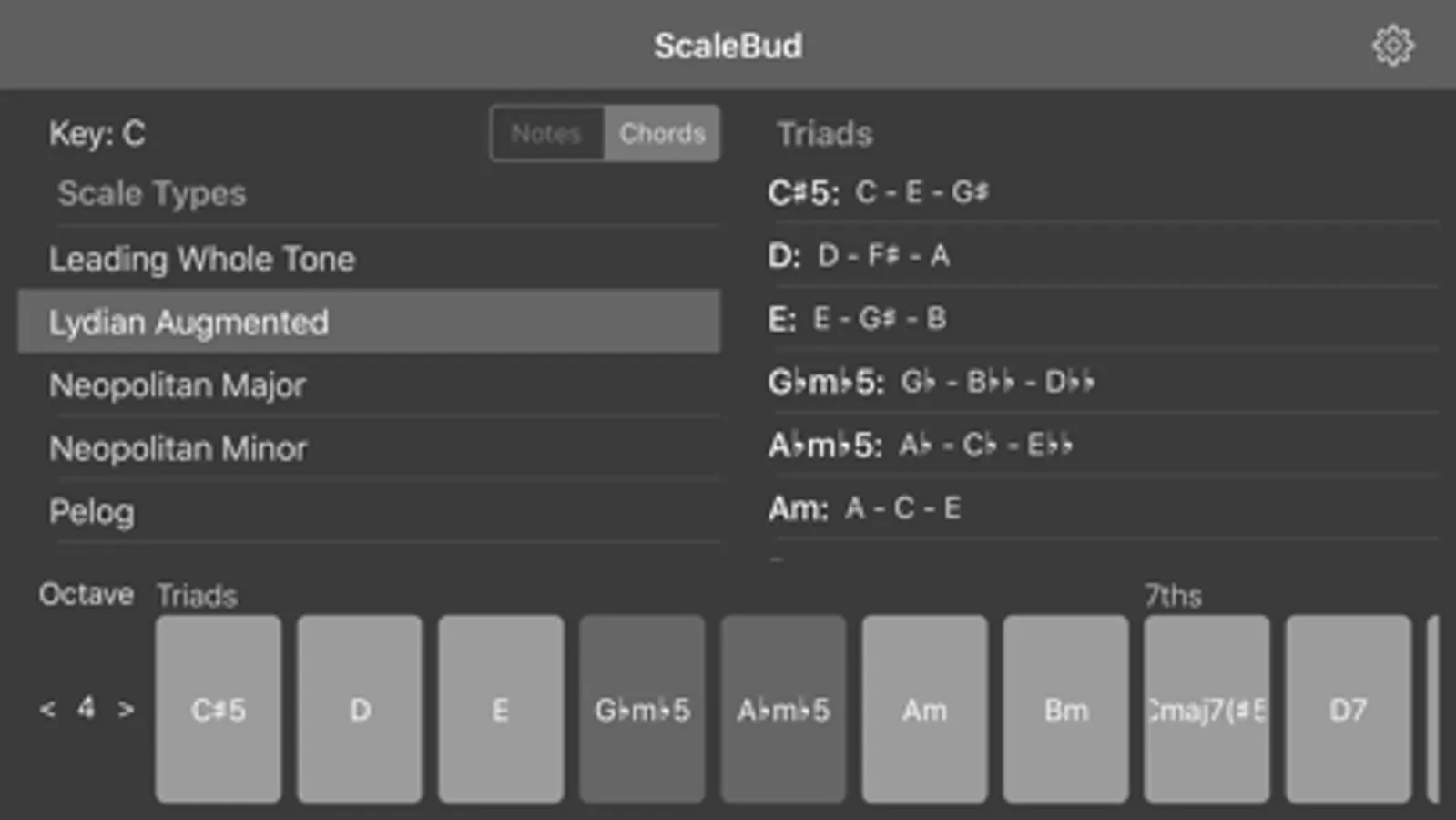Decrease octave with left arrow

[x=47, y=709]
